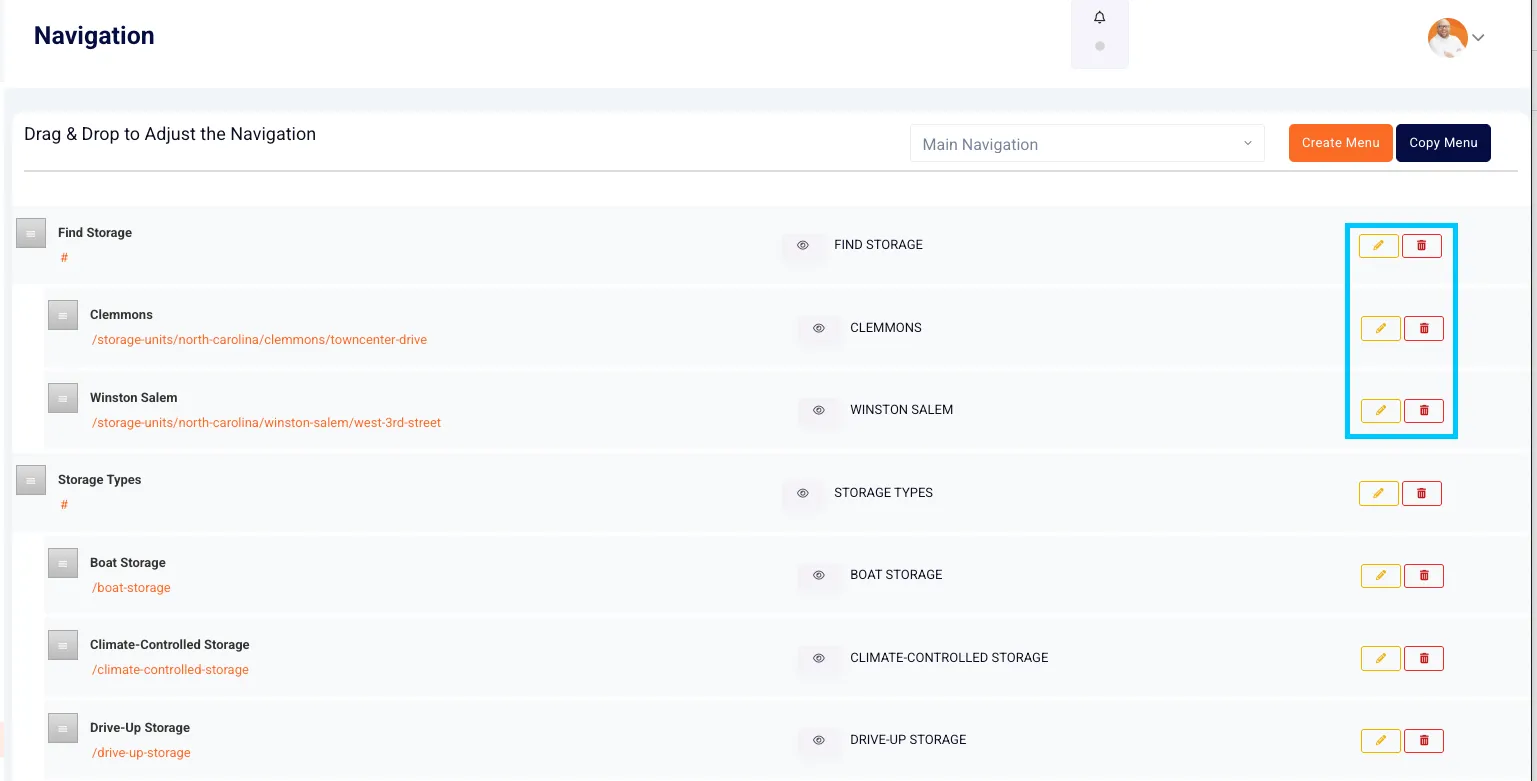Click the drag handle for Clemmons
Screen dimensions: 1537x781
click(x=63, y=315)
